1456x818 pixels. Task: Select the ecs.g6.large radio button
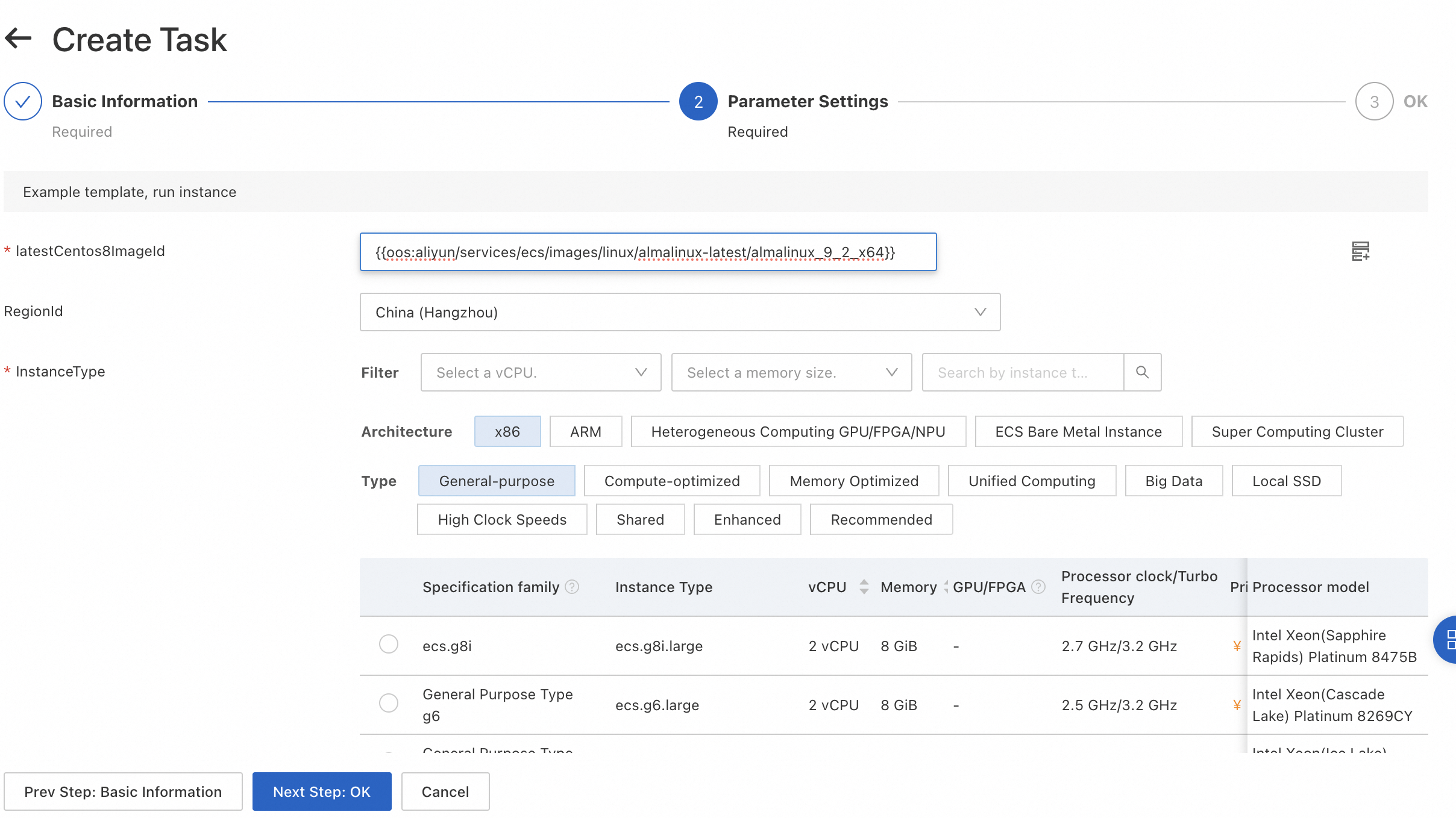coord(389,704)
